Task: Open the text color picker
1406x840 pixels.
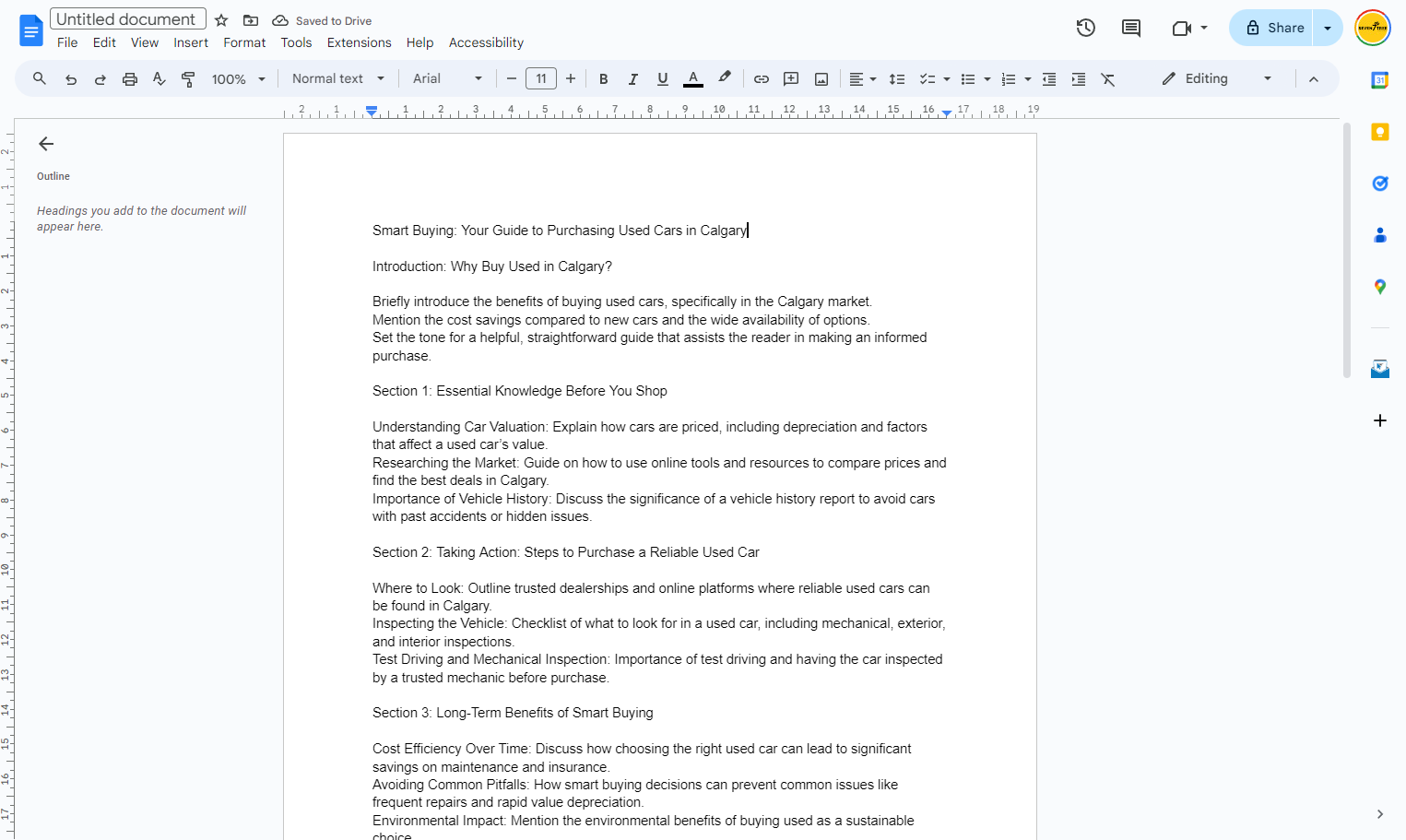Action: click(x=693, y=79)
